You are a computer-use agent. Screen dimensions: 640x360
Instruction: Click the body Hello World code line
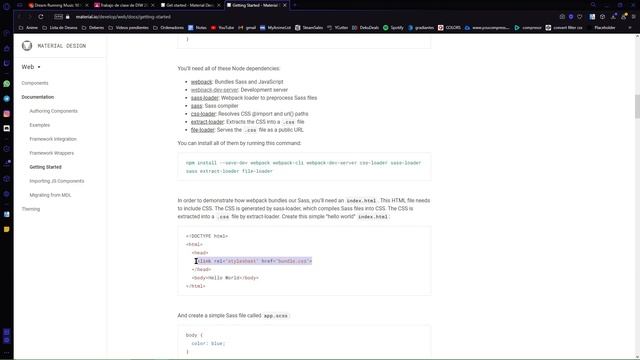225,278
